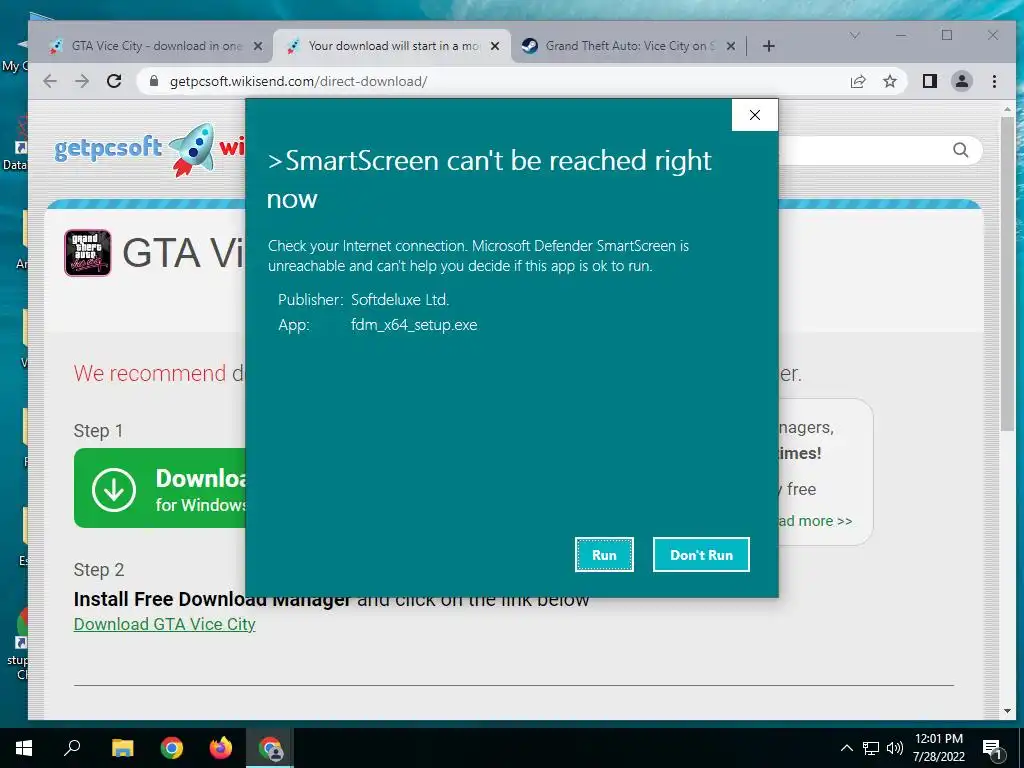Choose Don't Run in the SmartScreen dialog
This screenshot has width=1024, height=768.
(x=701, y=554)
